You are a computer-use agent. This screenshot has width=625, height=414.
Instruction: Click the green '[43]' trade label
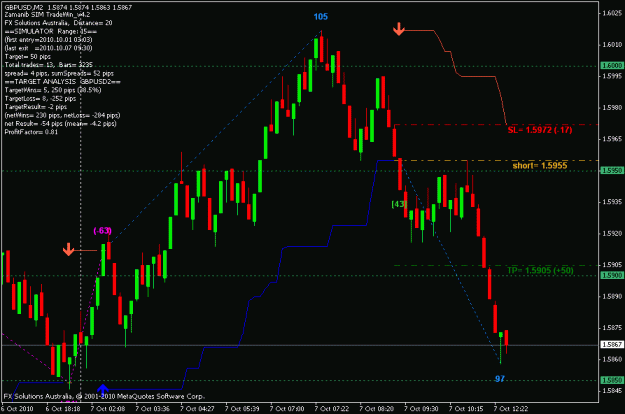pyautogui.click(x=399, y=204)
